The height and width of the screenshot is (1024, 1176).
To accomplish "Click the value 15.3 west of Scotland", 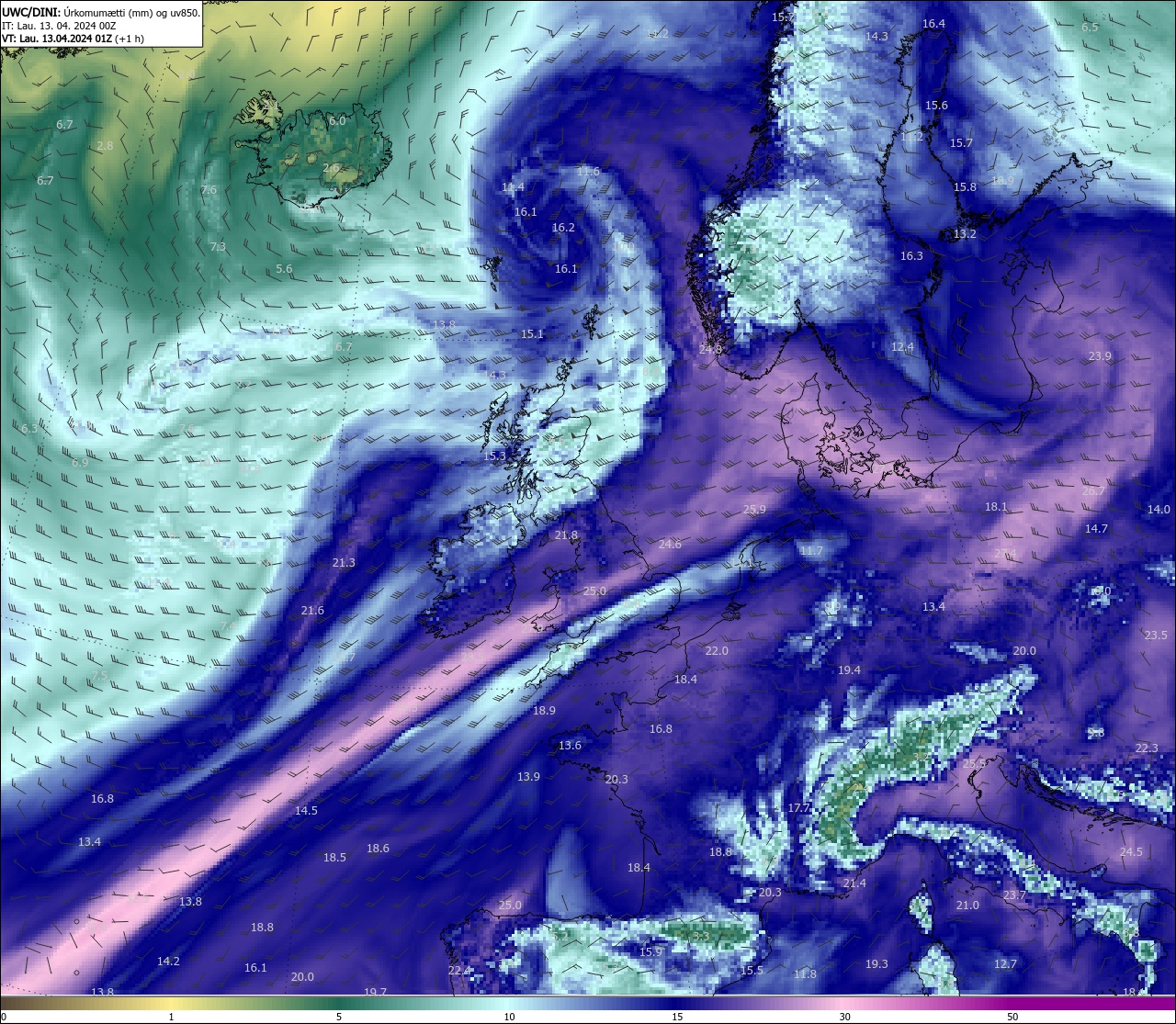I will 494,456.
